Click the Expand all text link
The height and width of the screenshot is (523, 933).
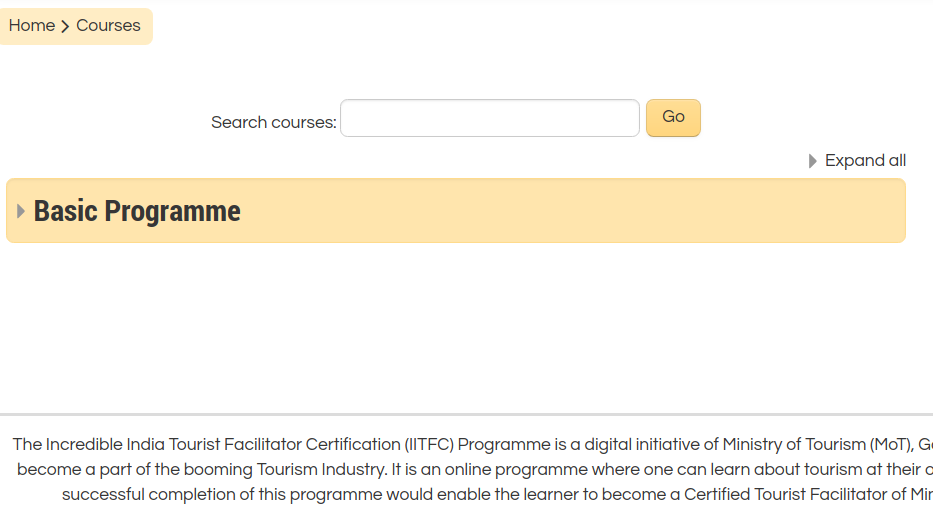(x=865, y=161)
